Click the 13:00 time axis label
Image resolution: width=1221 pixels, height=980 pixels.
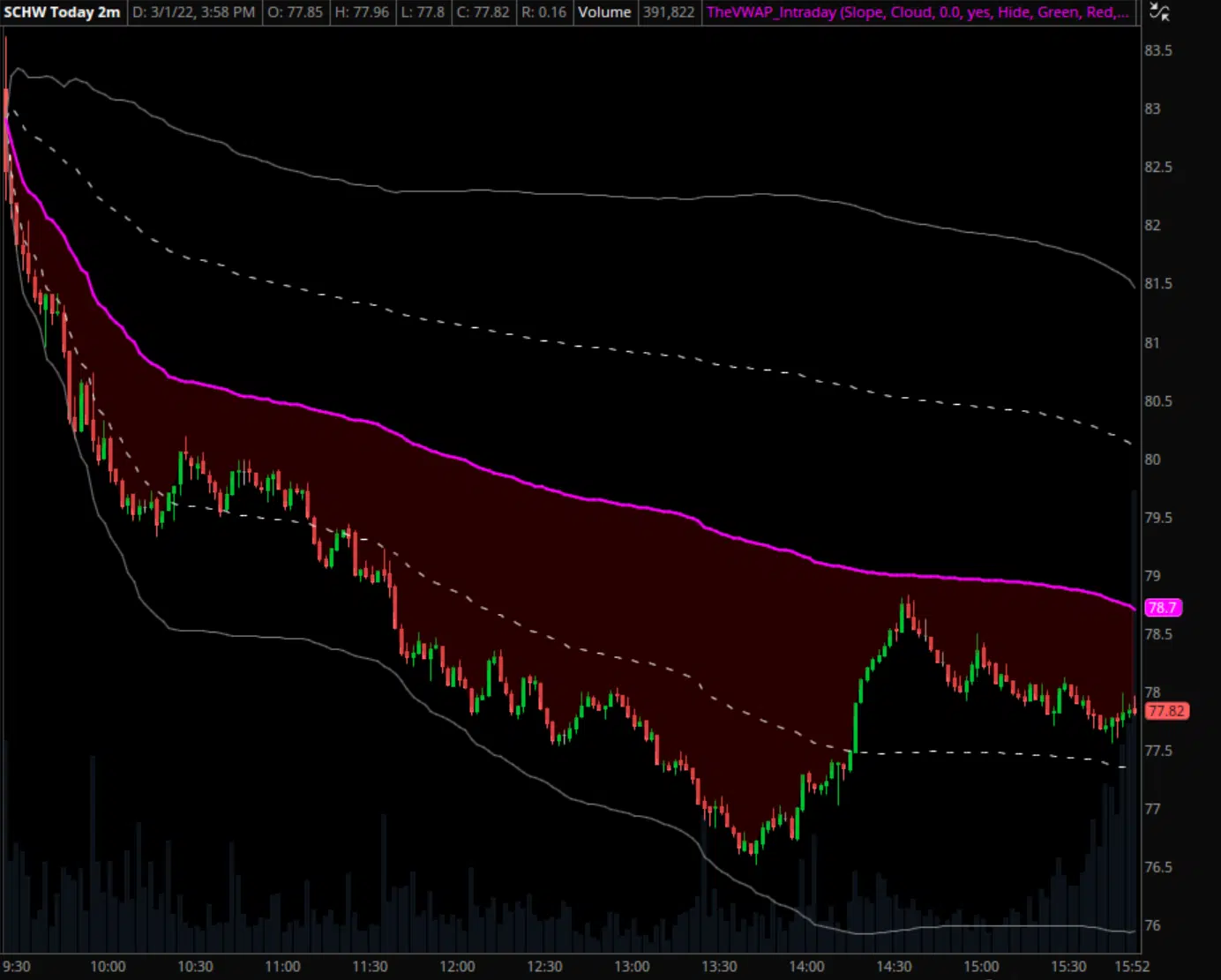[632, 966]
